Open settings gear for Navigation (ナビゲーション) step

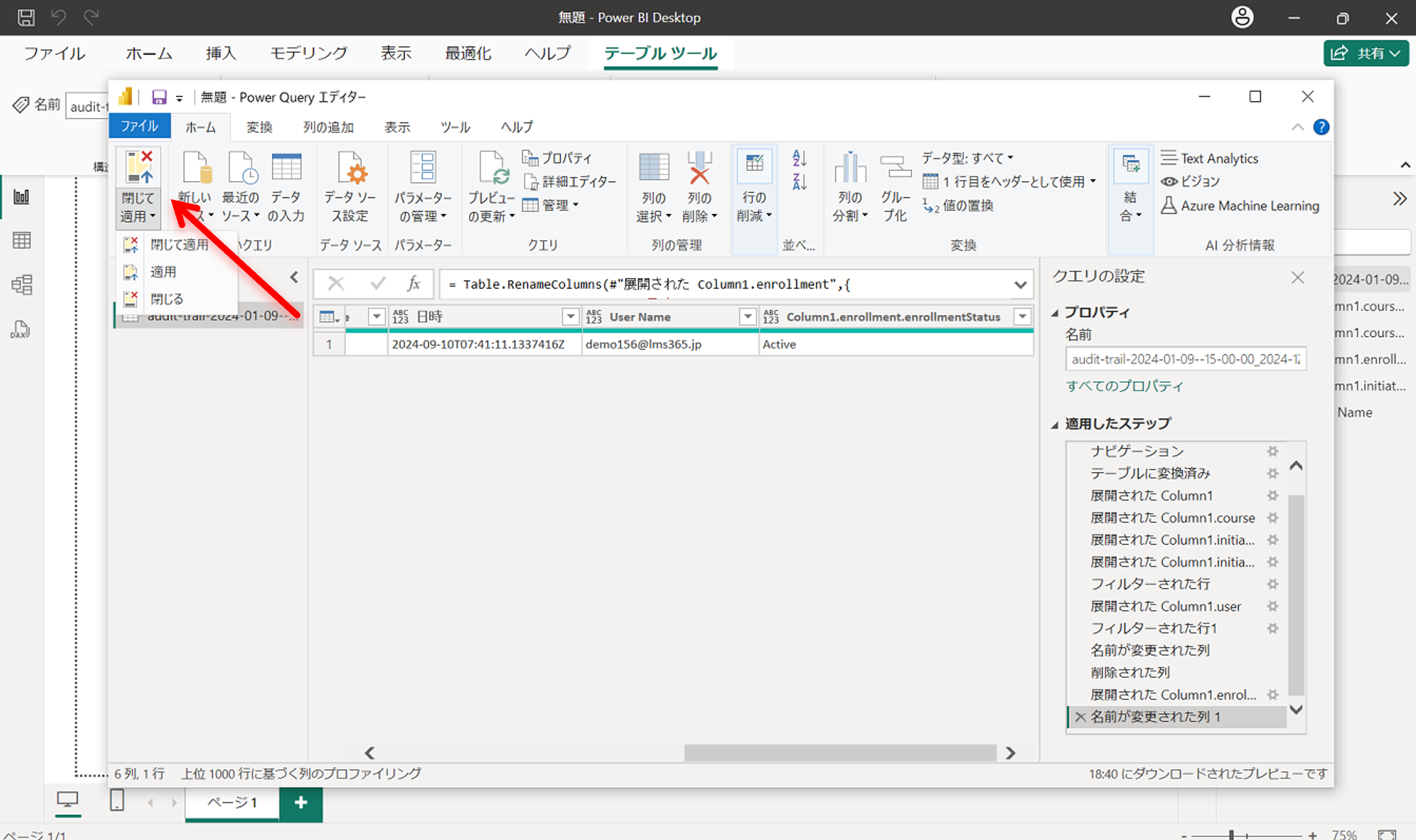(x=1272, y=451)
